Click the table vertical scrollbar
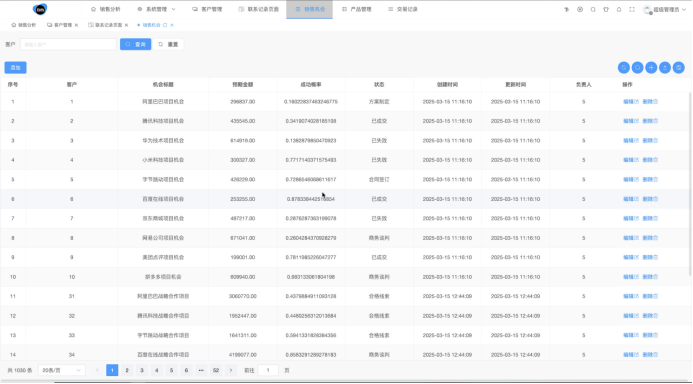Viewport: 693px width, 384px height. pos(690,184)
